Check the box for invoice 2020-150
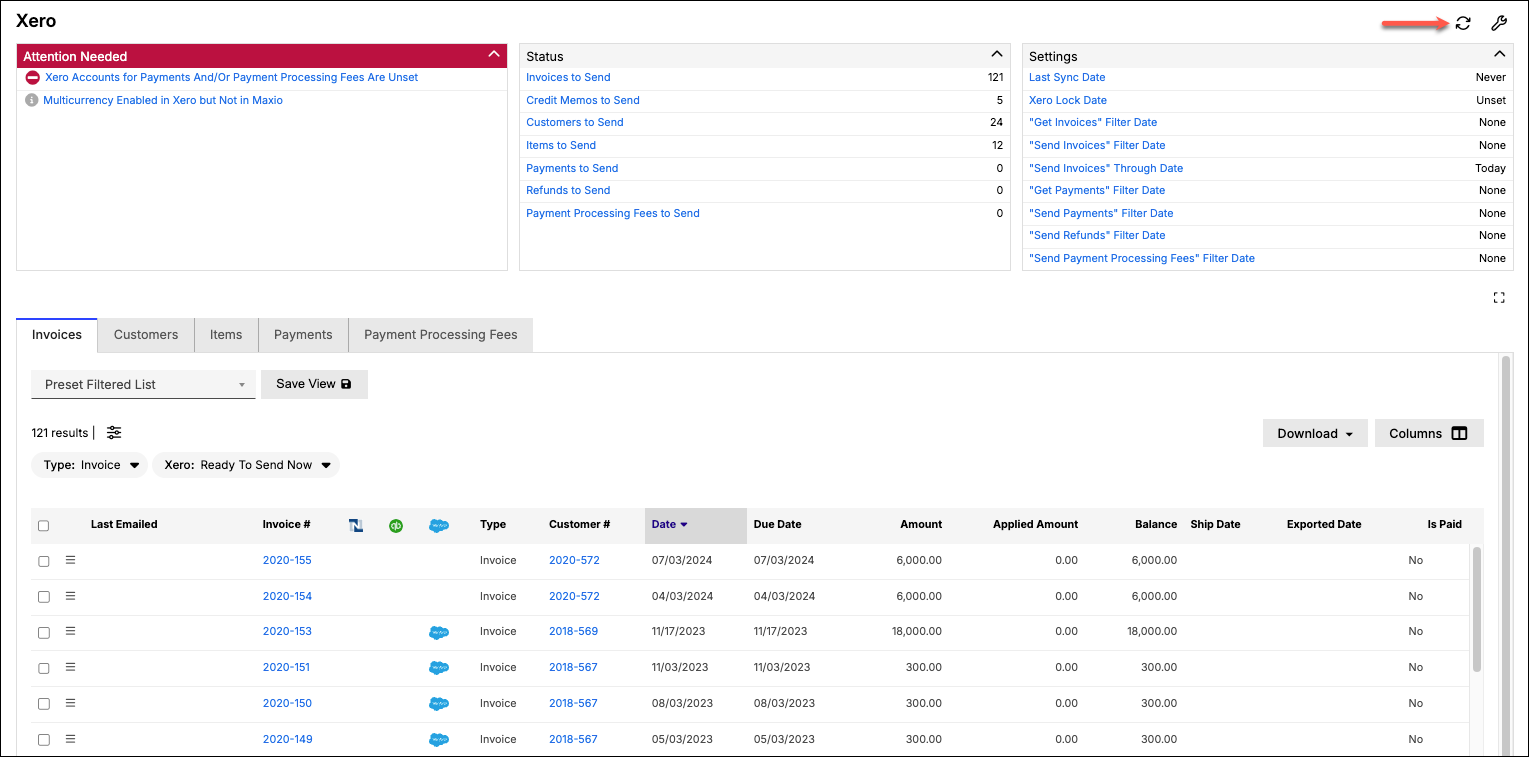 43,704
